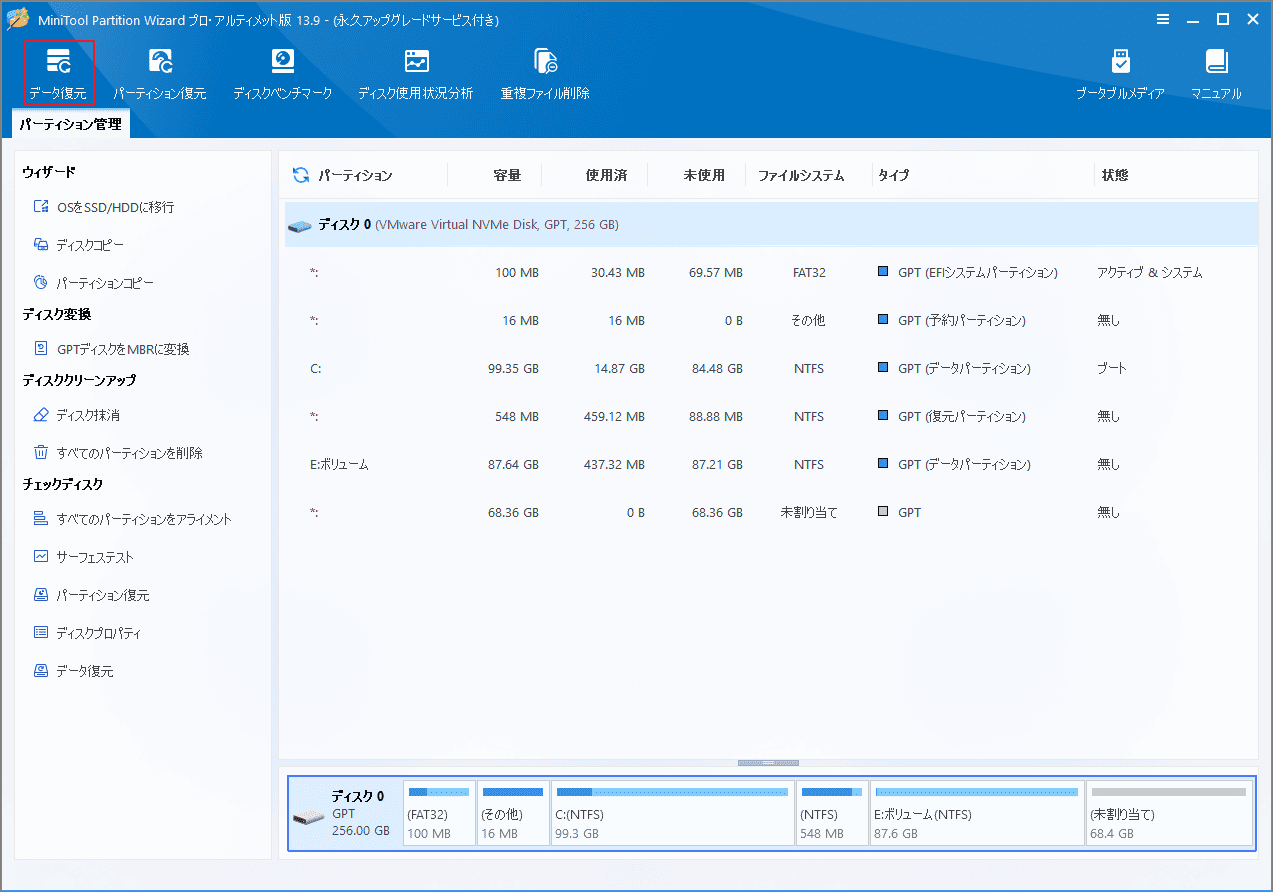
Task: Select すべてのパーティションを削除 option
Action: pyautogui.click(x=118, y=453)
